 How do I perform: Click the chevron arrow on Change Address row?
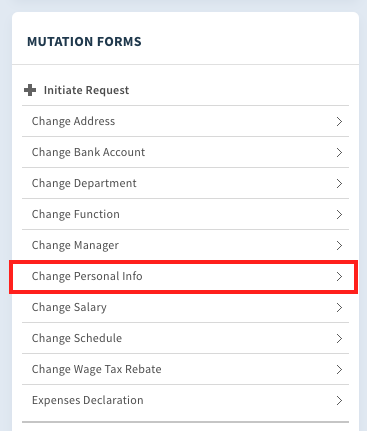point(339,121)
